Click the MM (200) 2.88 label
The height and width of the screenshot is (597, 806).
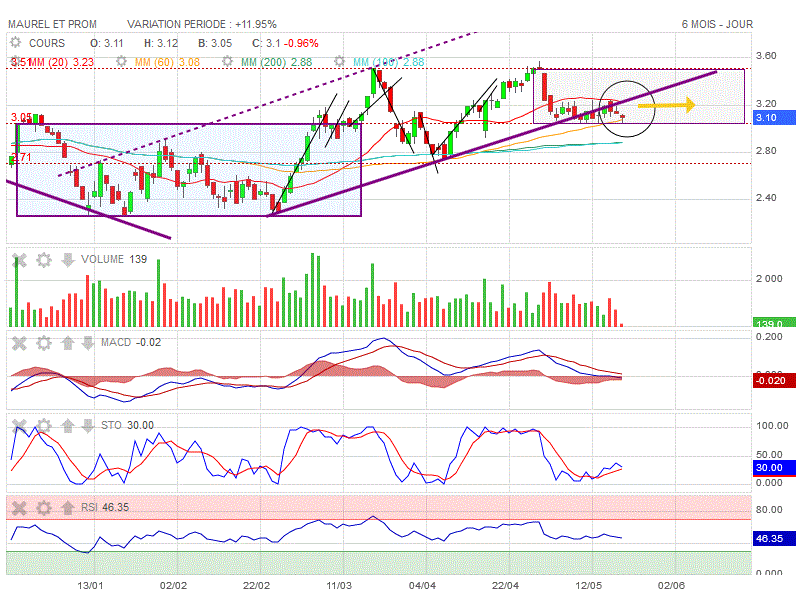[277, 62]
